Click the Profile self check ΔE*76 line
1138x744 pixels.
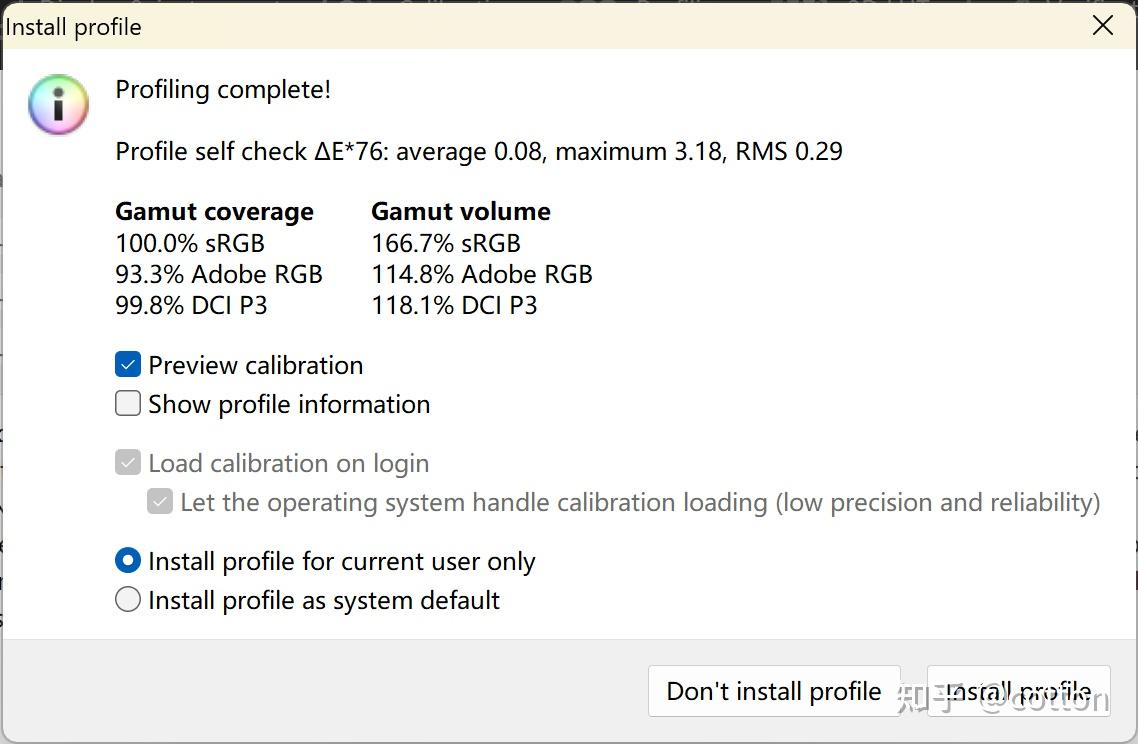click(x=478, y=152)
